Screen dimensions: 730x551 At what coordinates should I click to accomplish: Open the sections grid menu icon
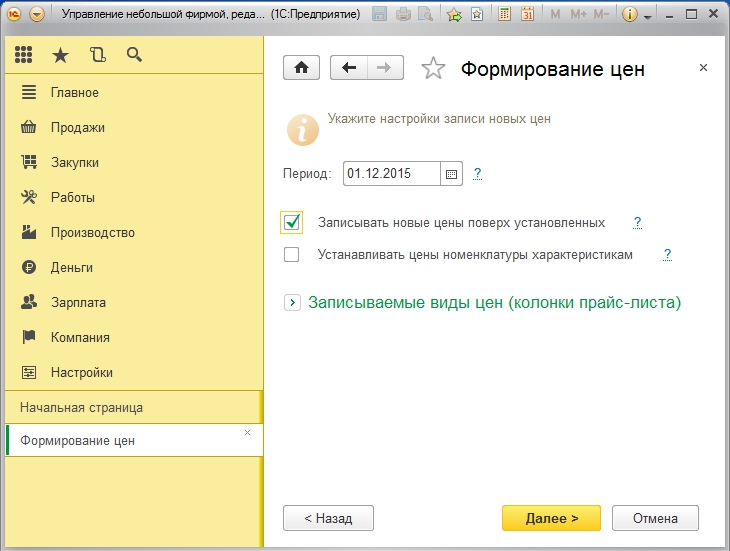(x=23, y=55)
